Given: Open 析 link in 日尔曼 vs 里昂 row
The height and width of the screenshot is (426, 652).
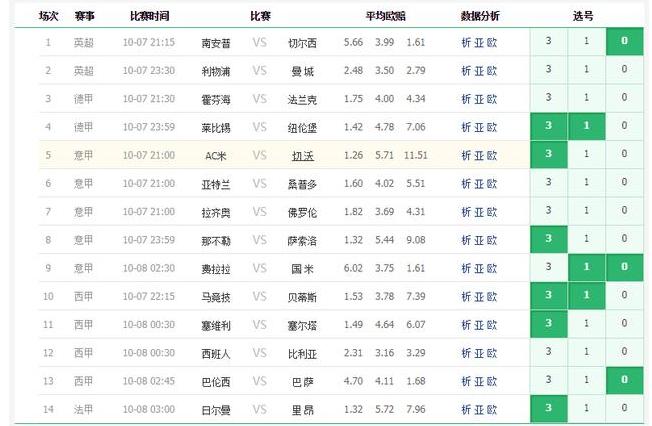Looking at the screenshot, I should tap(466, 411).
